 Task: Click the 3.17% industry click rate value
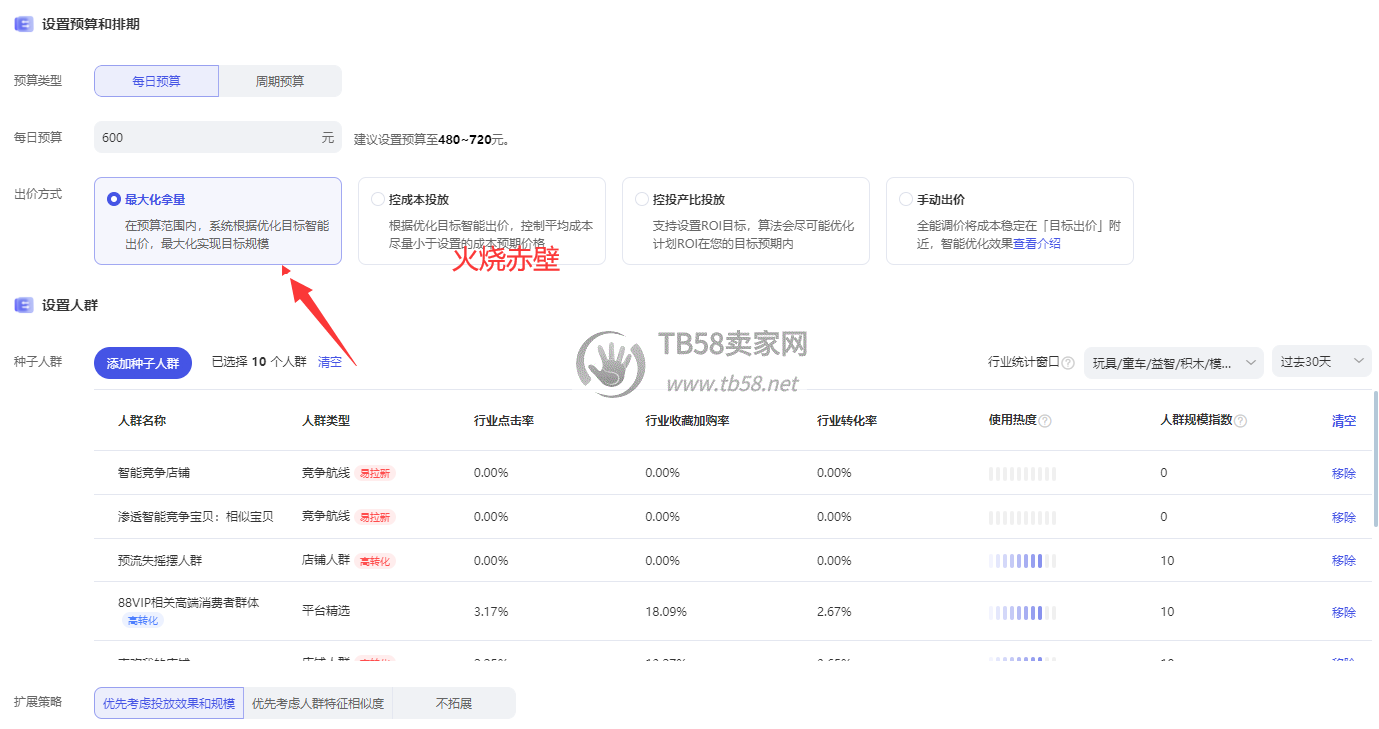pos(491,611)
